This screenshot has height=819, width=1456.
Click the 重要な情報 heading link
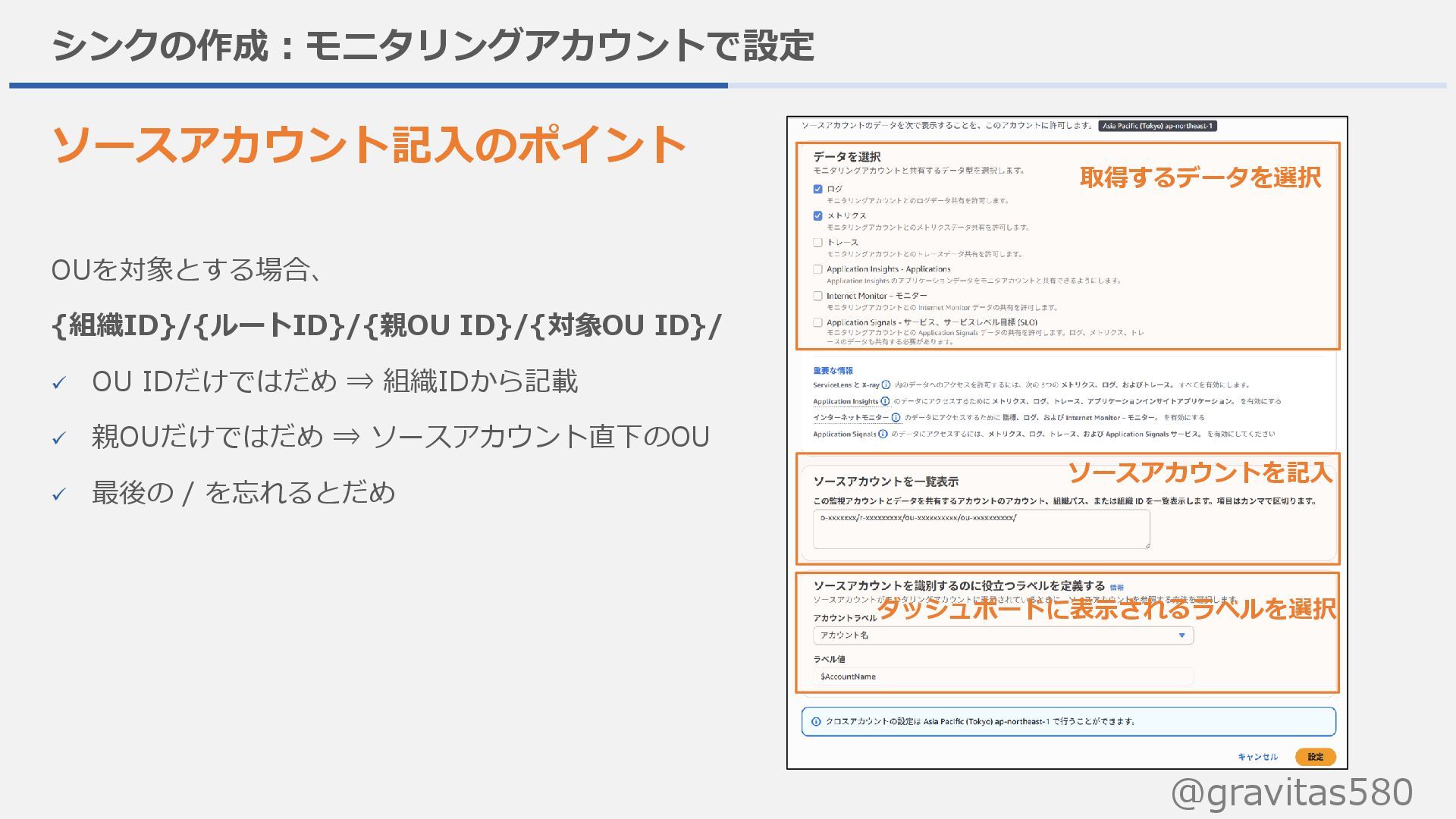(833, 371)
